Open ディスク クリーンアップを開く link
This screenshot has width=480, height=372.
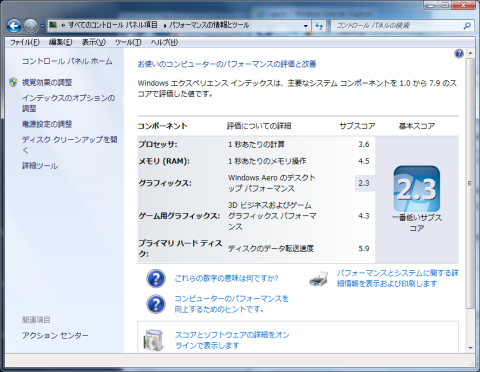click(x=69, y=145)
